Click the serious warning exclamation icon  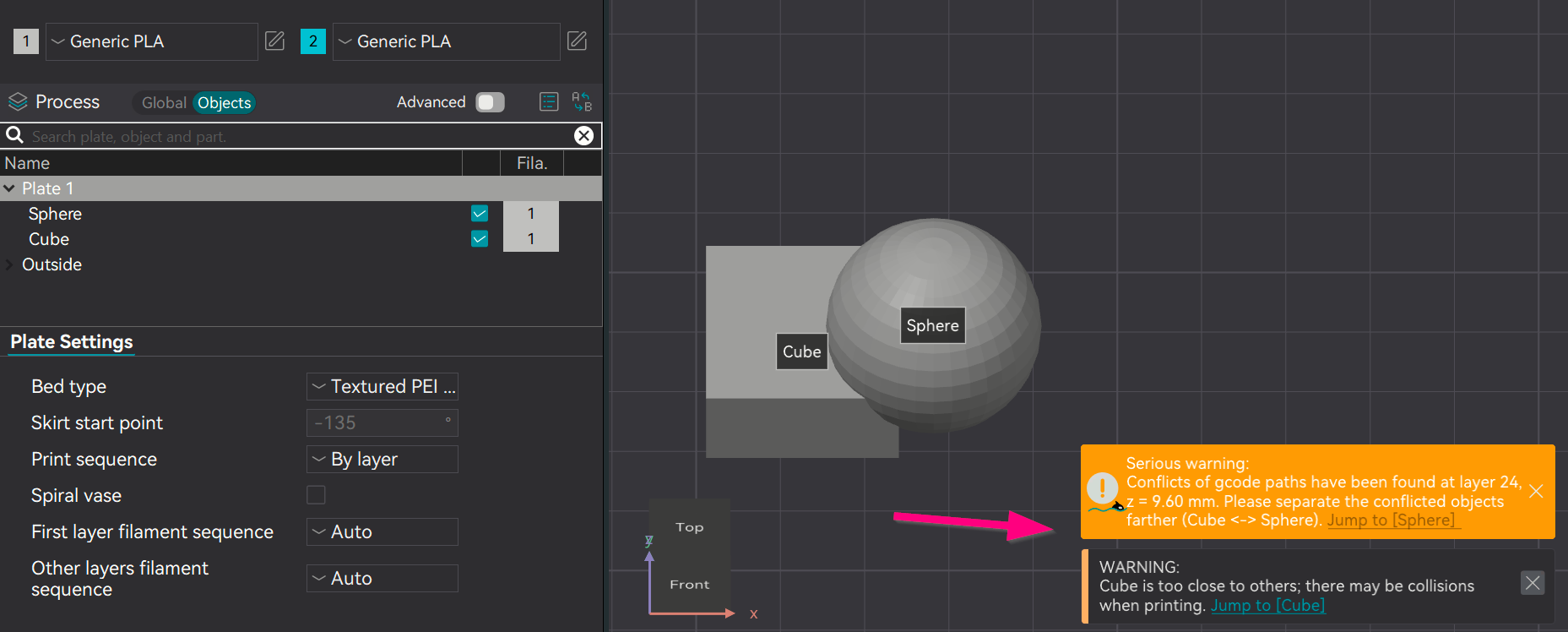[1103, 488]
